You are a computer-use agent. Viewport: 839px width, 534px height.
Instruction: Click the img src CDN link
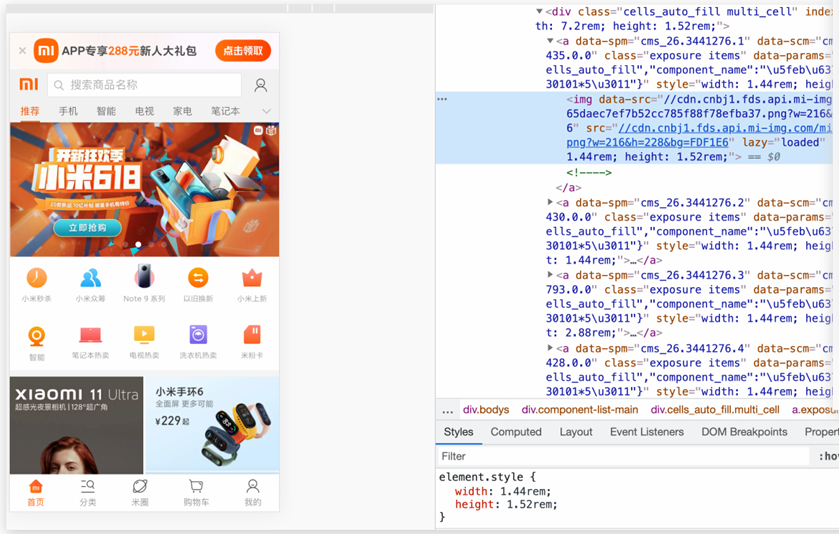[x=698, y=135]
